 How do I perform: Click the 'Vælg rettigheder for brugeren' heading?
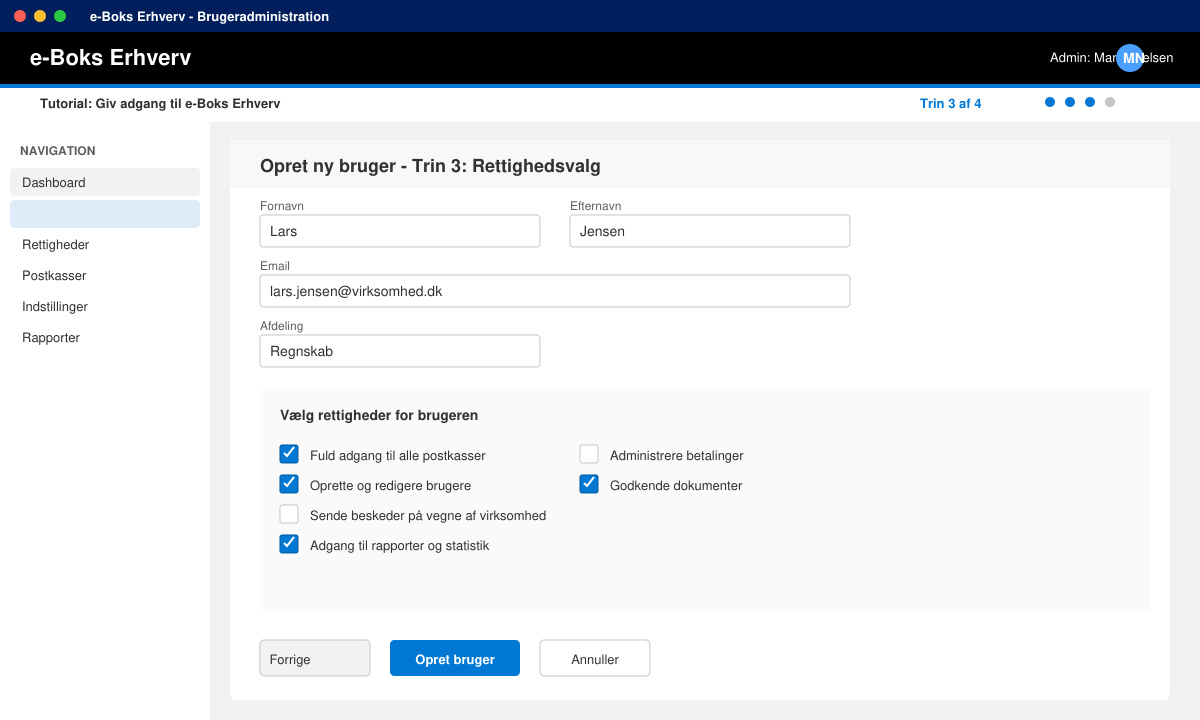coord(379,415)
